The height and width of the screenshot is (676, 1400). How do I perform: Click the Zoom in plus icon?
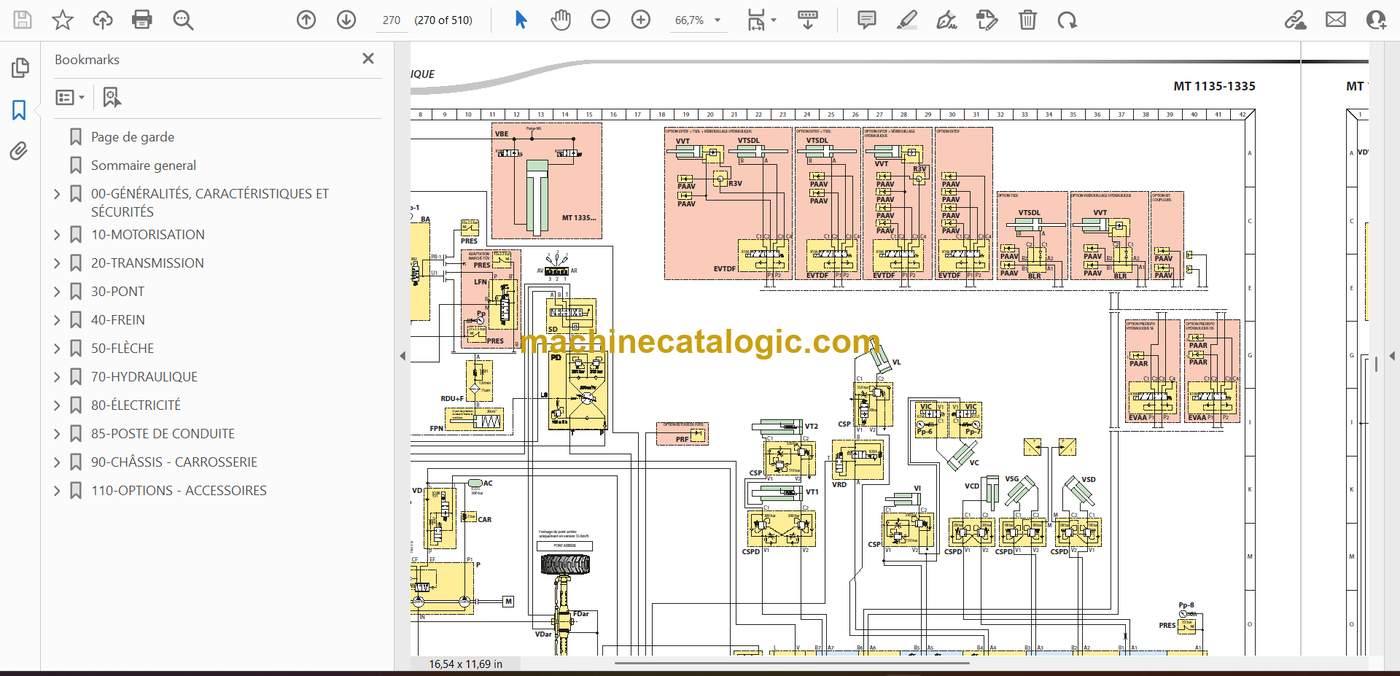coord(641,19)
